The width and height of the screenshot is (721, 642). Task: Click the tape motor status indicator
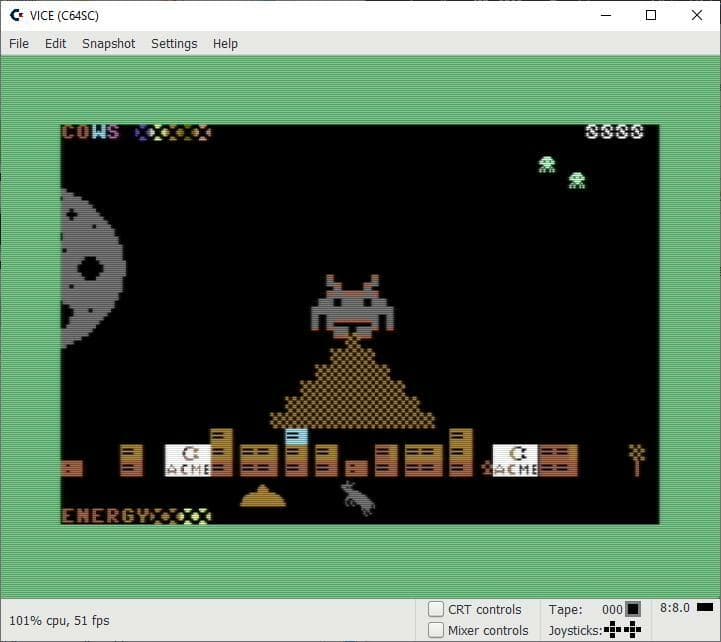coord(633,609)
